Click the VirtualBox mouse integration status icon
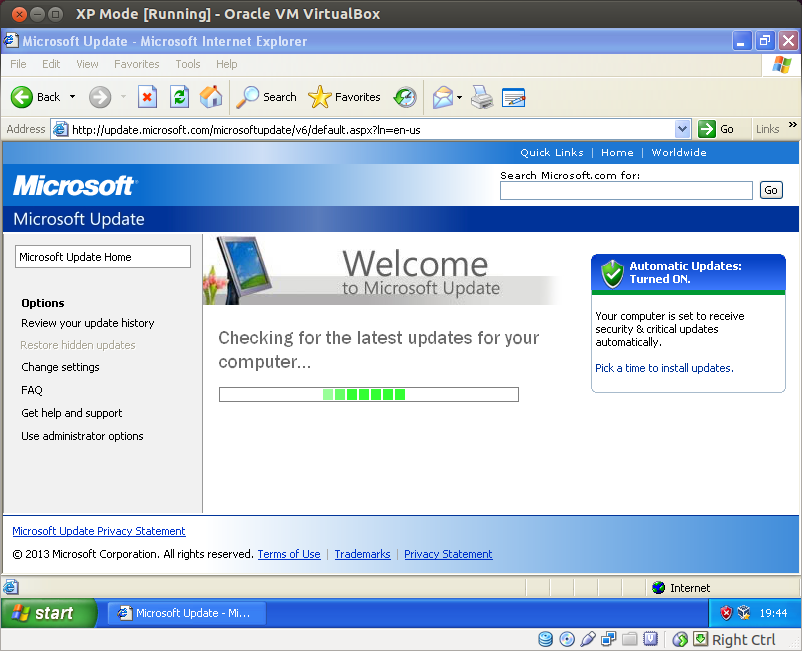Image resolution: width=802 pixels, height=651 pixels. point(680,639)
